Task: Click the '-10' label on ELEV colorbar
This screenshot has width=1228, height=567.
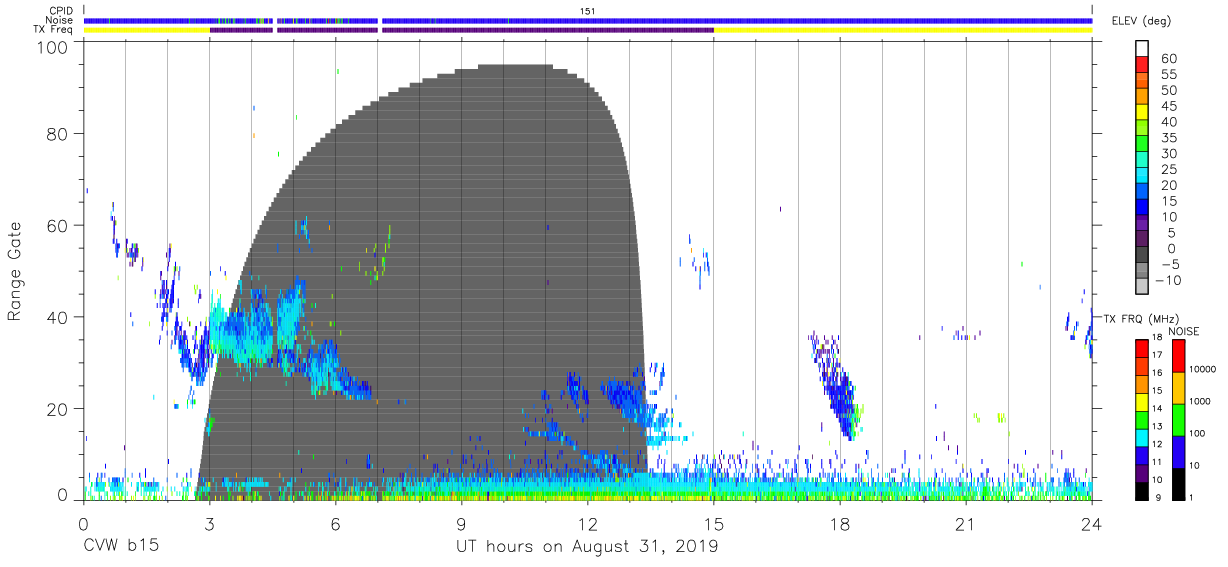Action: click(x=1167, y=280)
